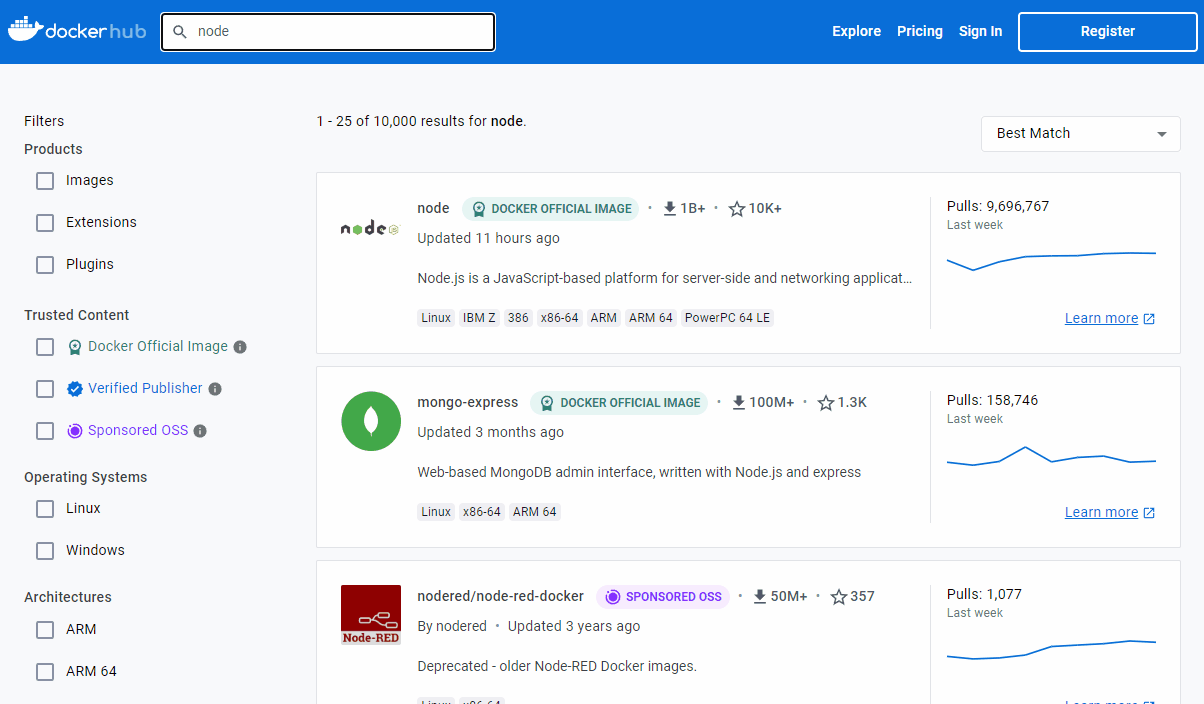Focus the search field containing node
This screenshot has width=1204, height=704.
tap(340, 32)
